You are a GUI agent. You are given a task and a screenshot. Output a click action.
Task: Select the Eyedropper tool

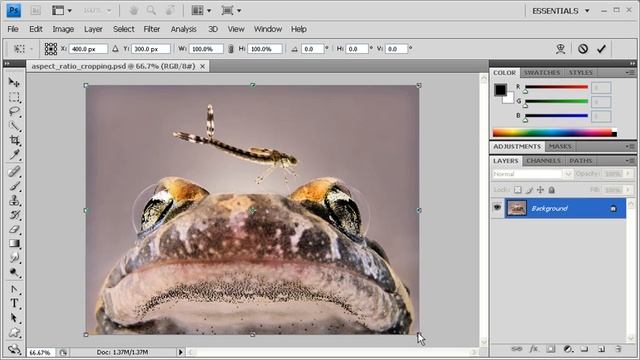pos(14,154)
